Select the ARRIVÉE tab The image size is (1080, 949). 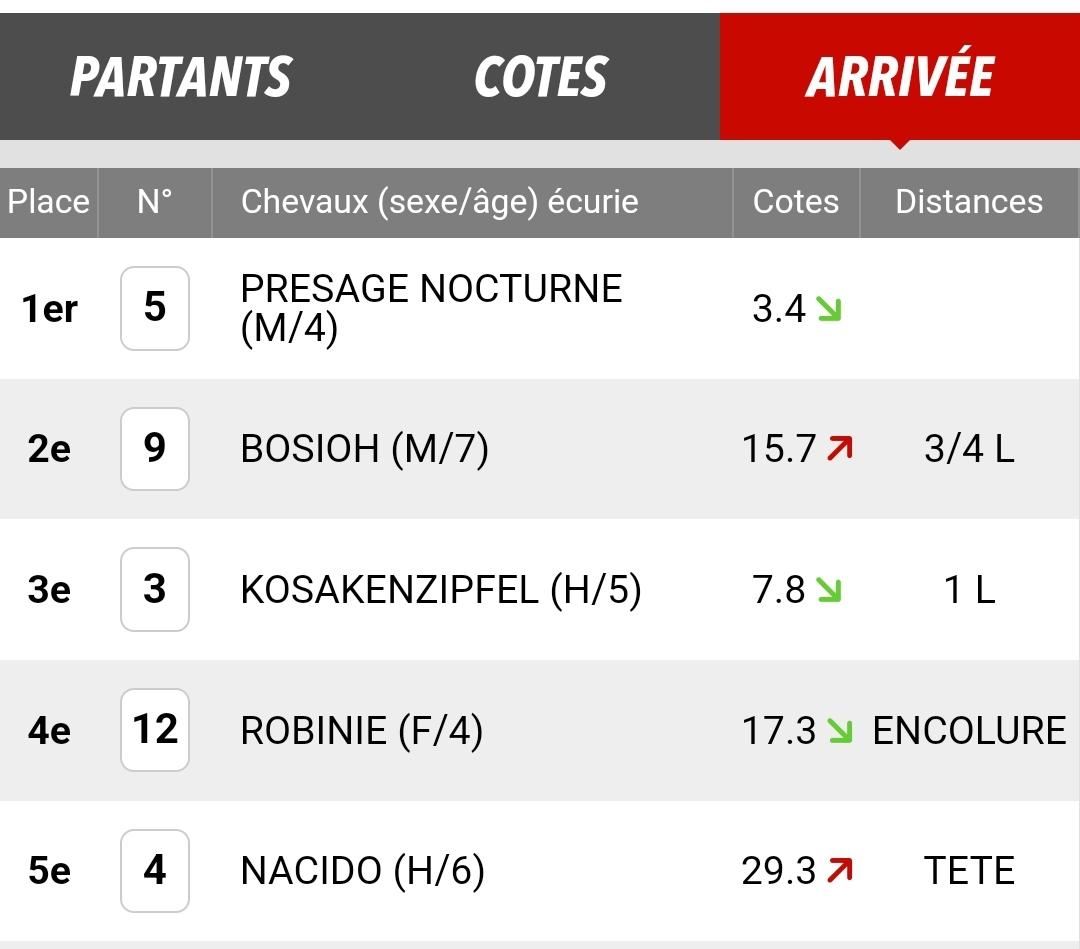click(x=900, y=76)
